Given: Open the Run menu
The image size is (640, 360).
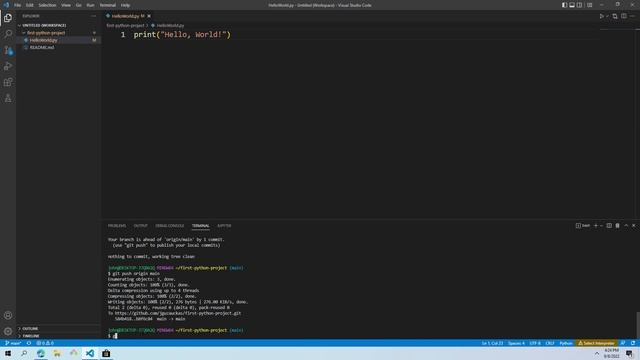Looking at the screenshot, I should (x=90, y=5).
